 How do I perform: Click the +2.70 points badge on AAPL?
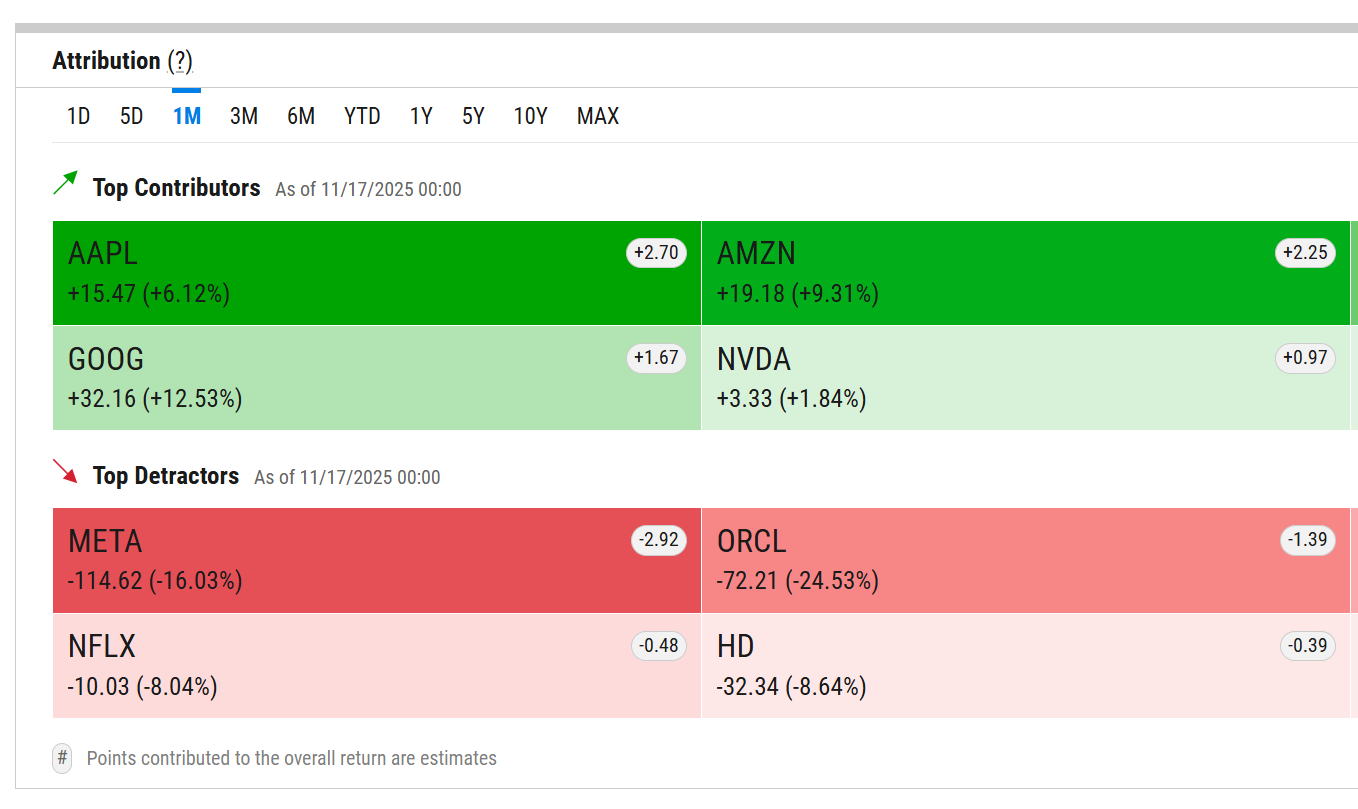656,253
